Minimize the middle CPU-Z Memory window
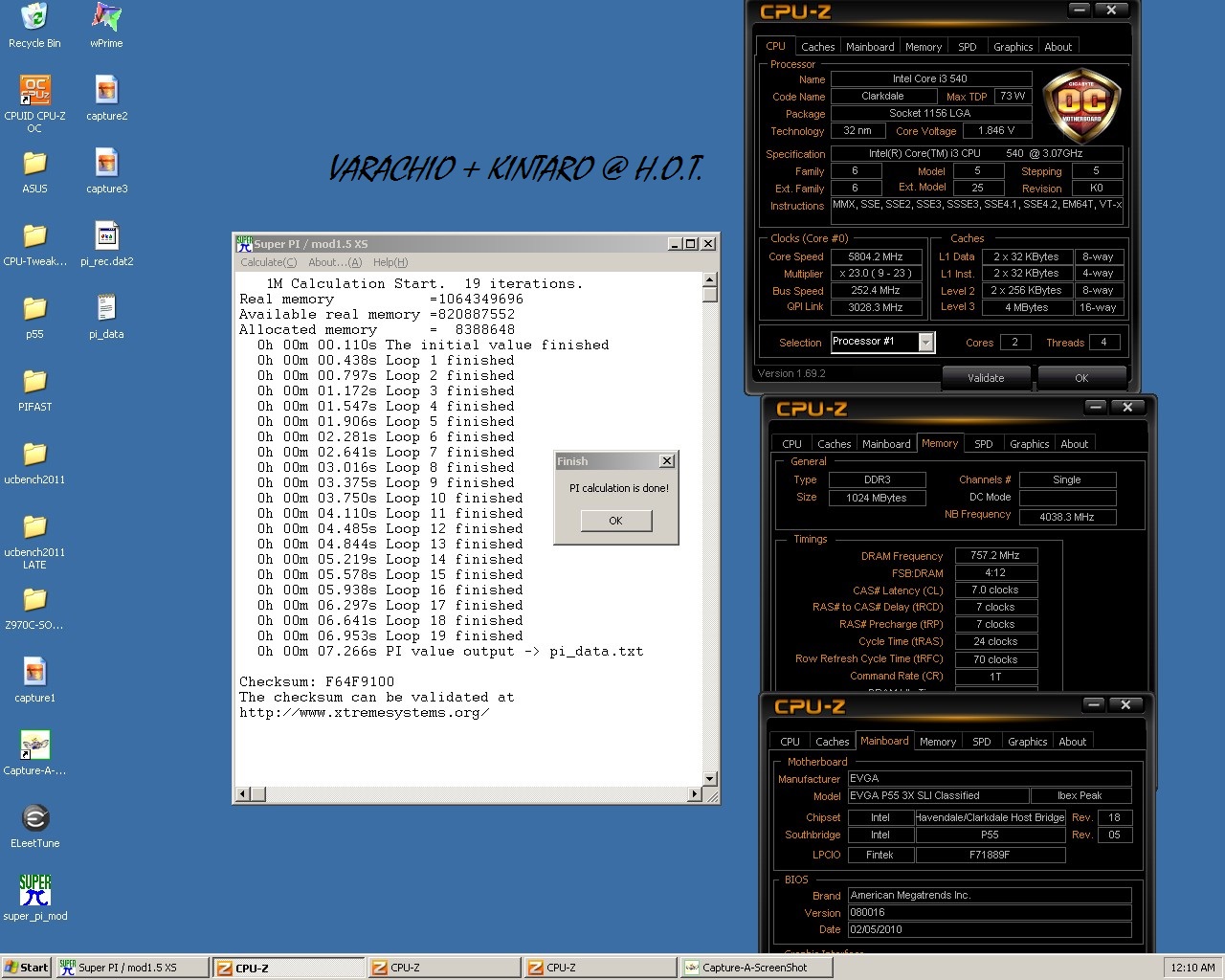Viewport: 1225px width, 980px height. tap(1096, 408)
